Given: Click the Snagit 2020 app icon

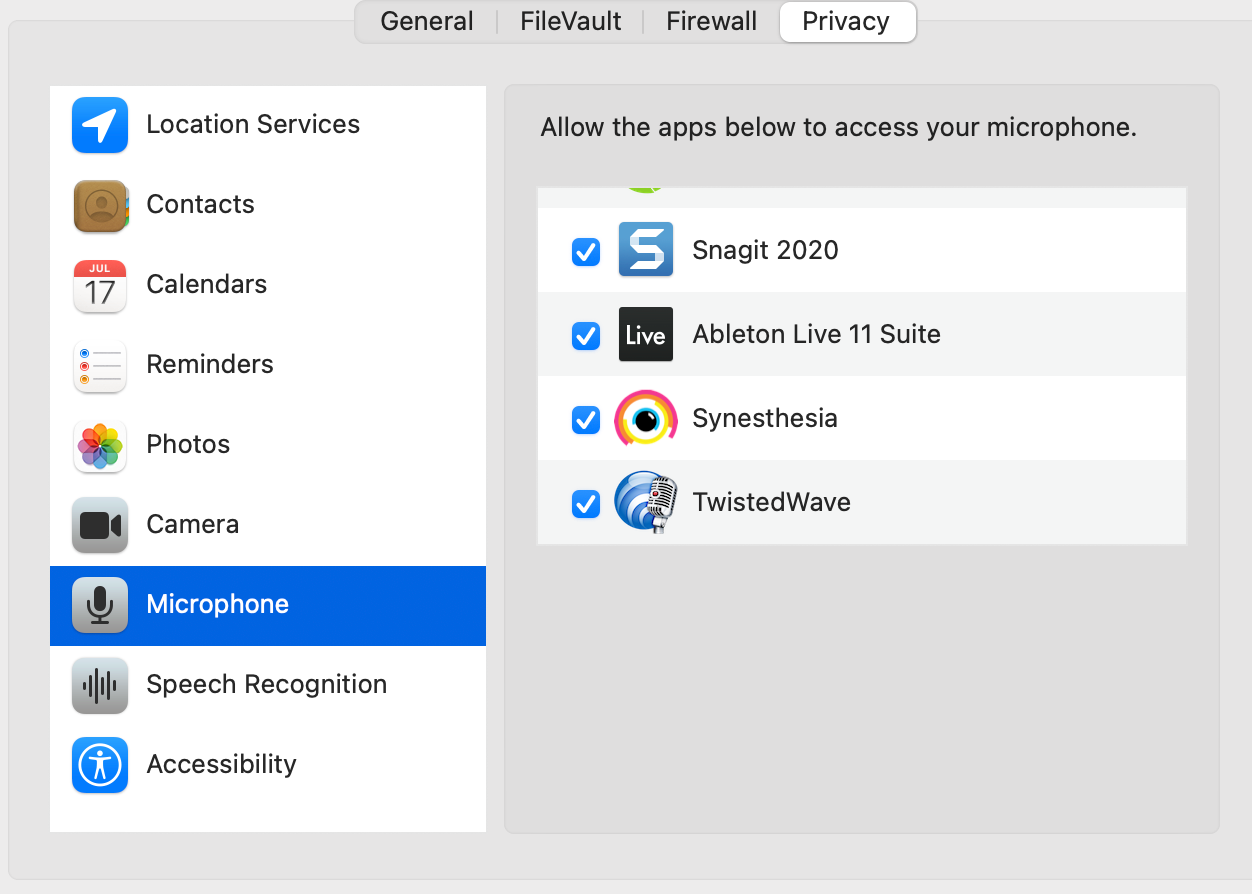Looking at the screenshot, I should coord(645,250).
